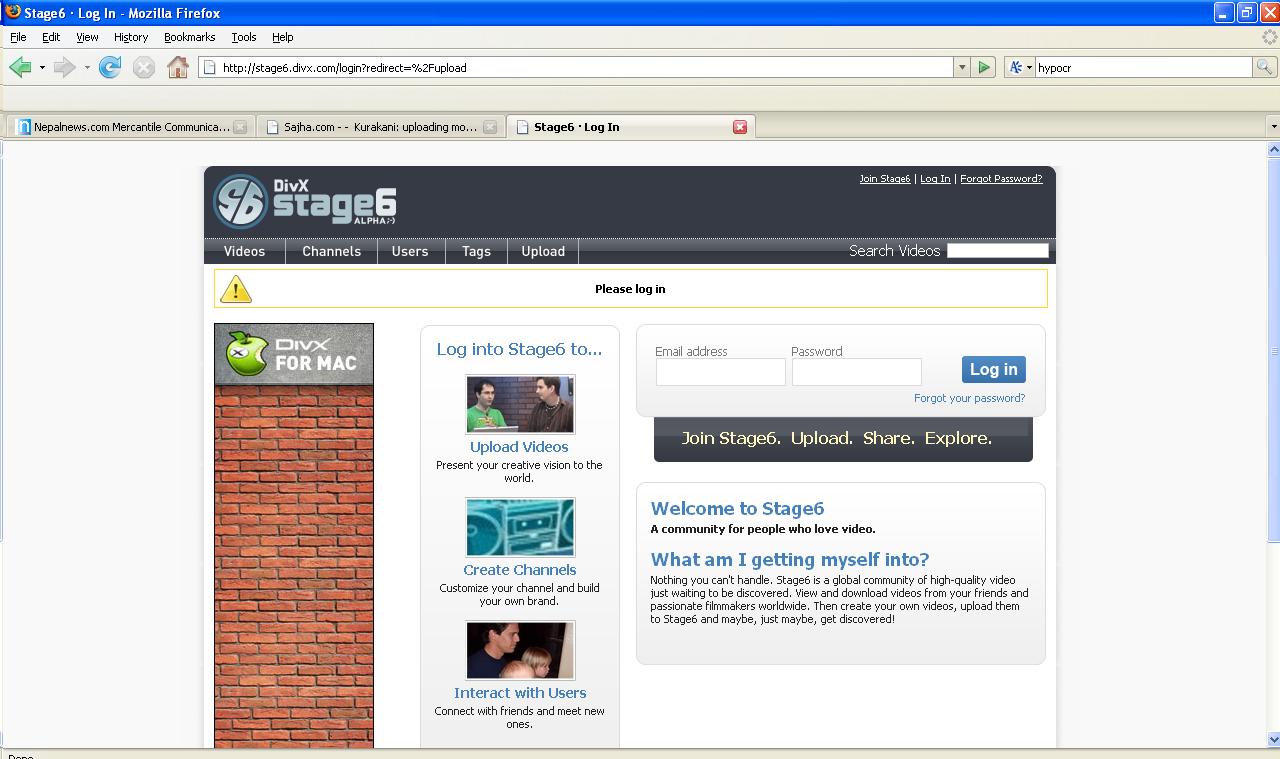Open the address bar history dropdown

click(962, 67)
